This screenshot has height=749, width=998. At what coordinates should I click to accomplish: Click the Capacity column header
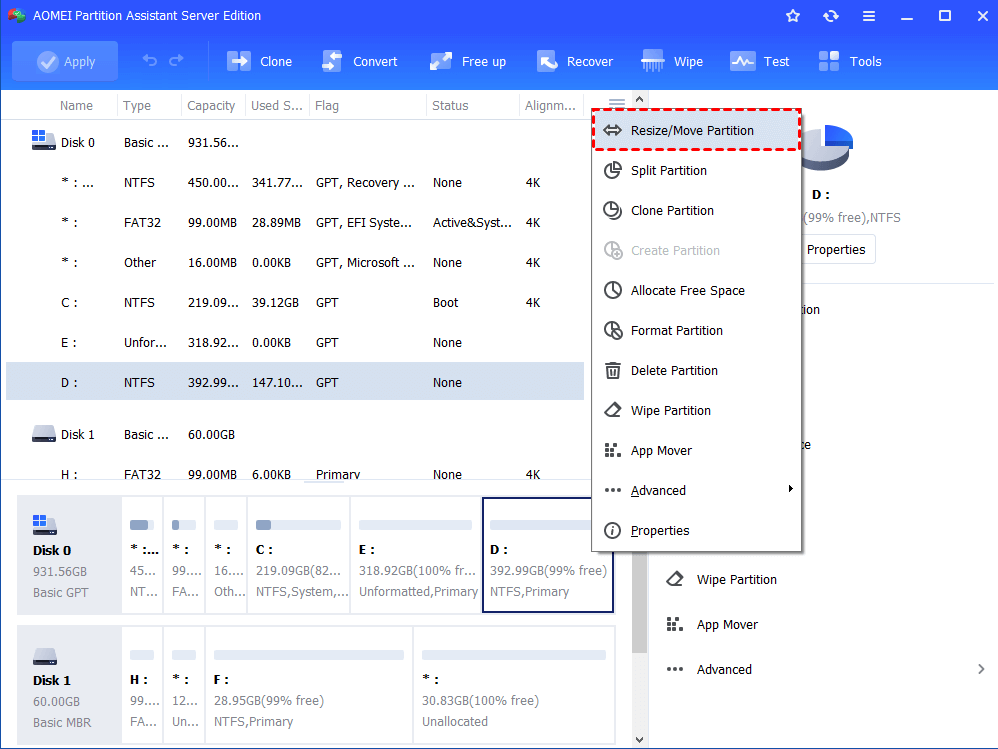tap(211, 105)
